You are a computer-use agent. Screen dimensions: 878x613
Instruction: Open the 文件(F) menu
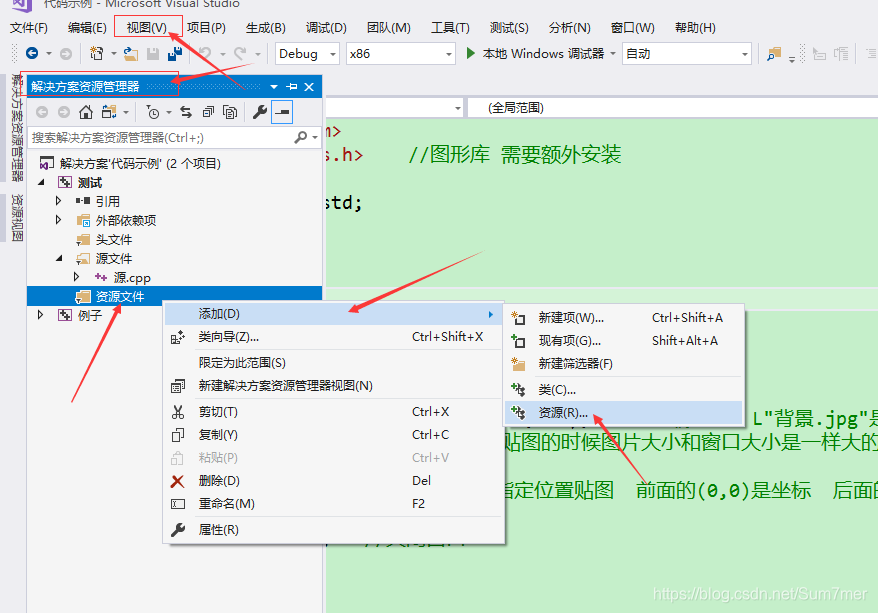tap(29, 27)
